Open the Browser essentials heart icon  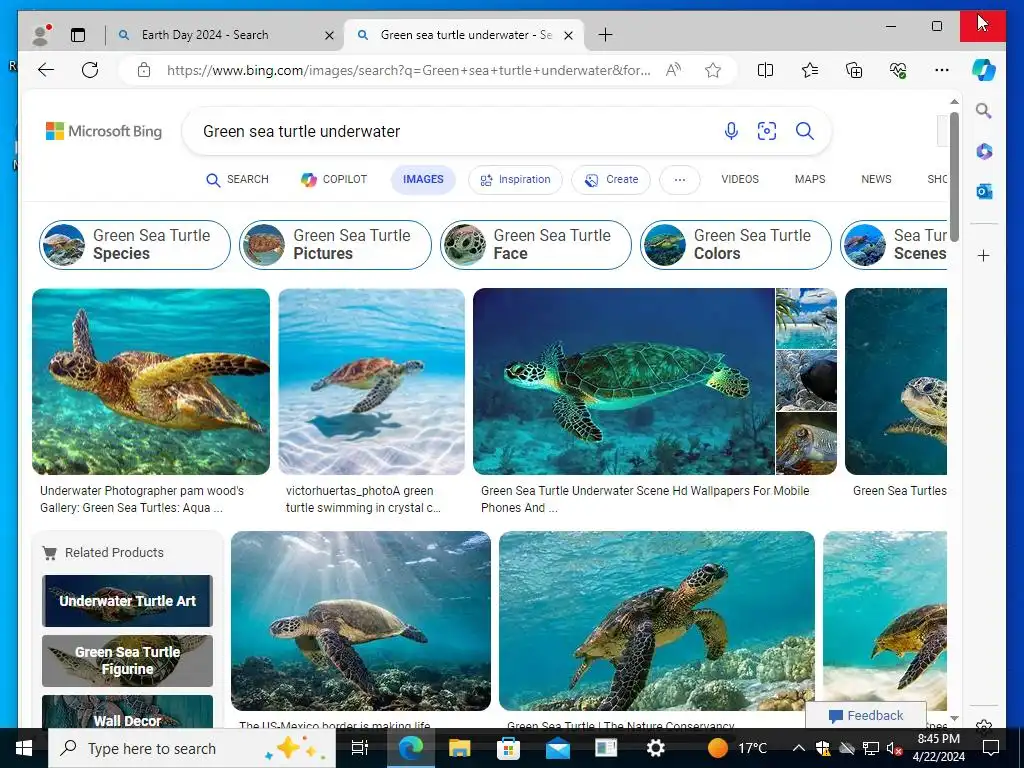coord(898,70)
